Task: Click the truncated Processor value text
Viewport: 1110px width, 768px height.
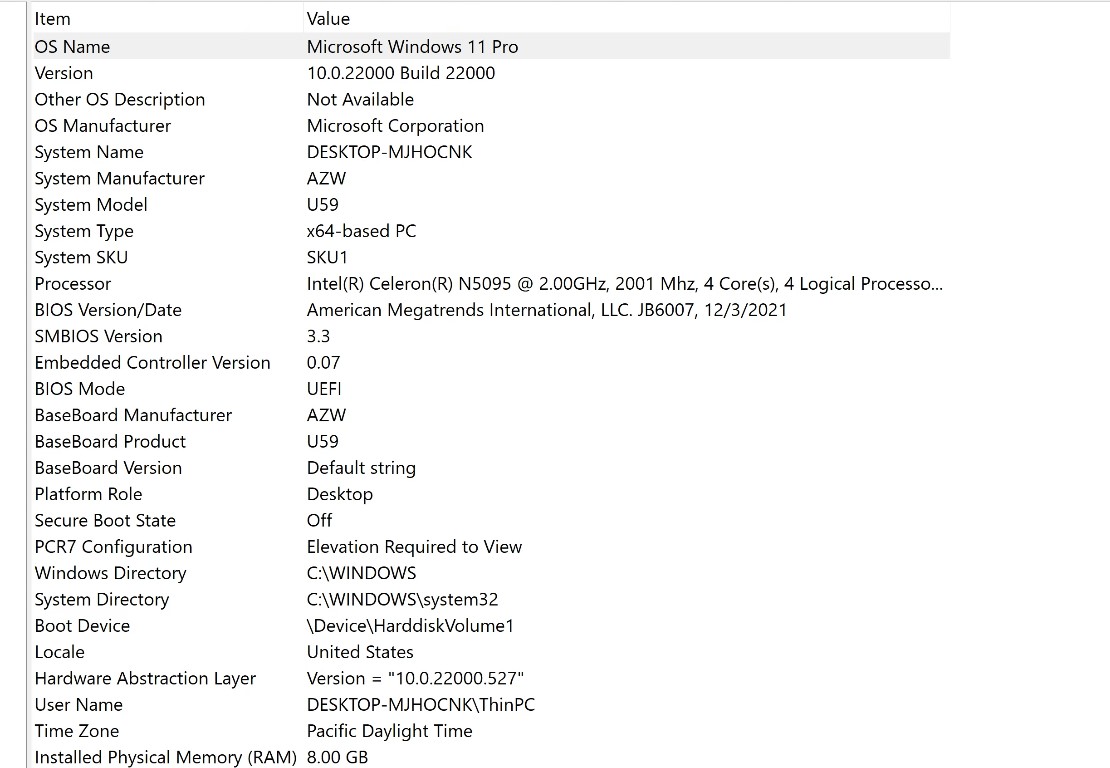Action: point(624,283)
